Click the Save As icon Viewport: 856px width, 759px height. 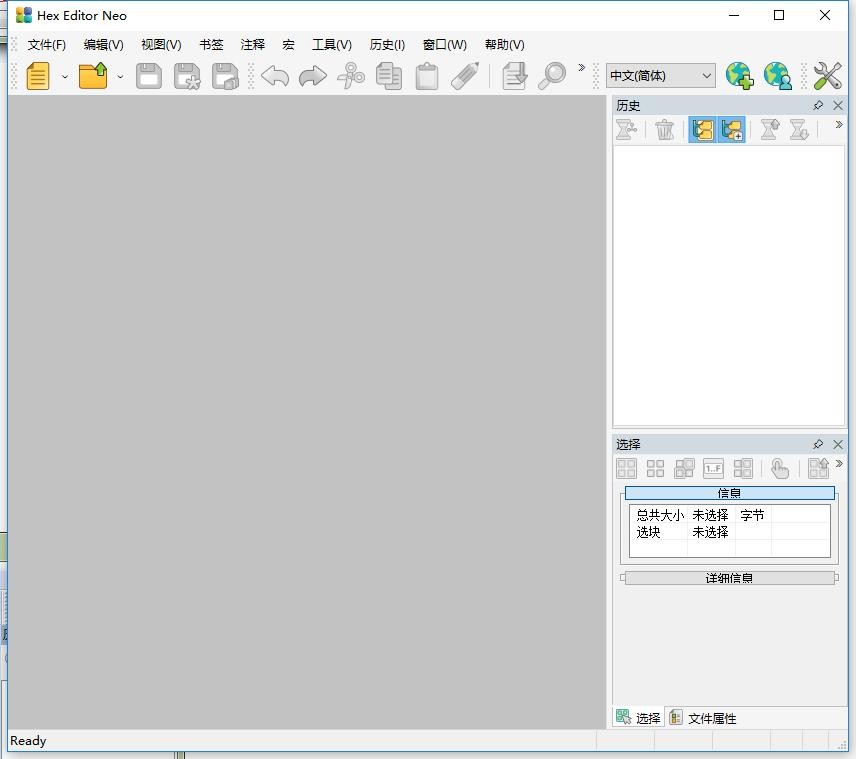[x=187, y=76]
